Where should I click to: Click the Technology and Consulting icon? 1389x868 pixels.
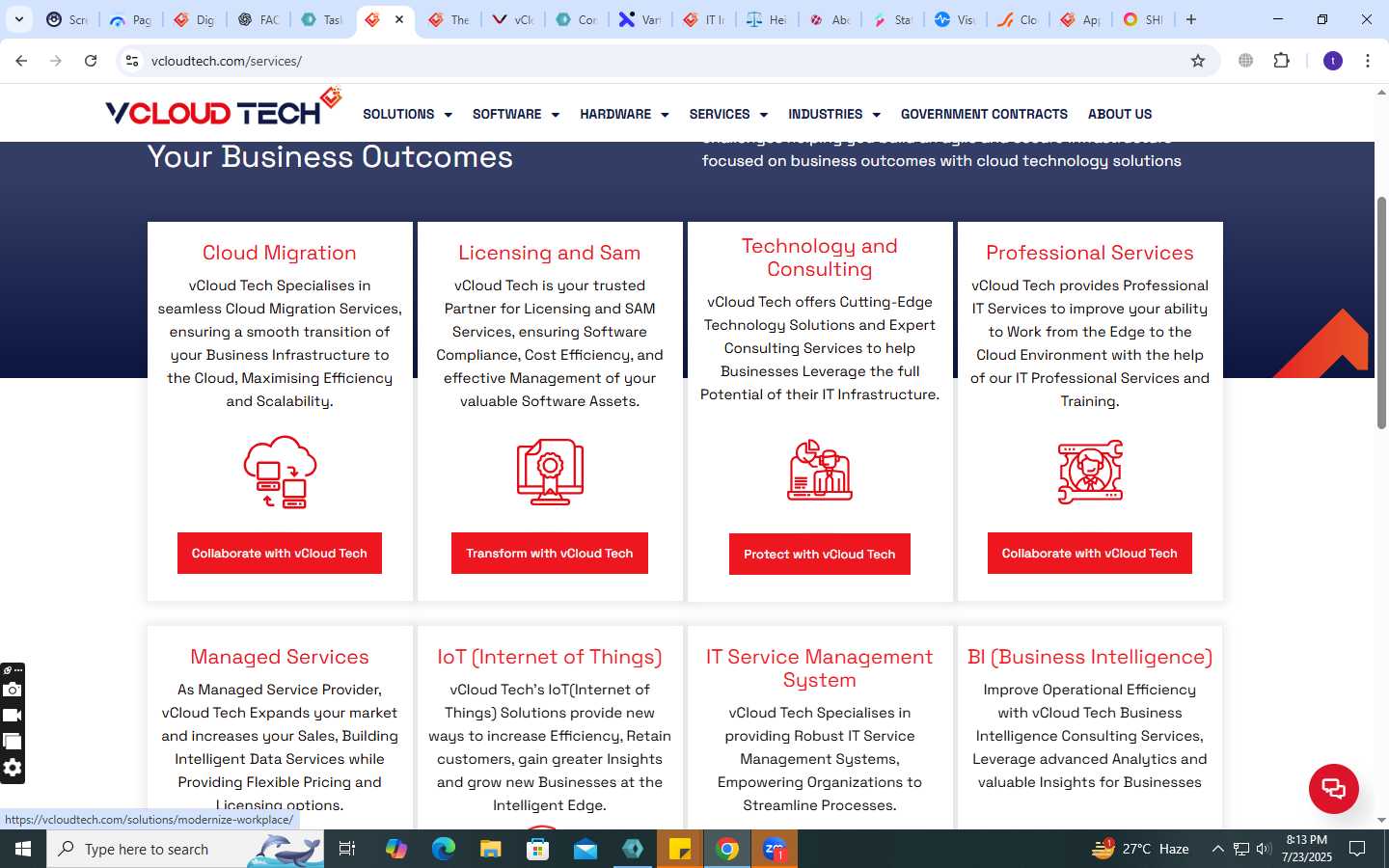click(820, 471)
